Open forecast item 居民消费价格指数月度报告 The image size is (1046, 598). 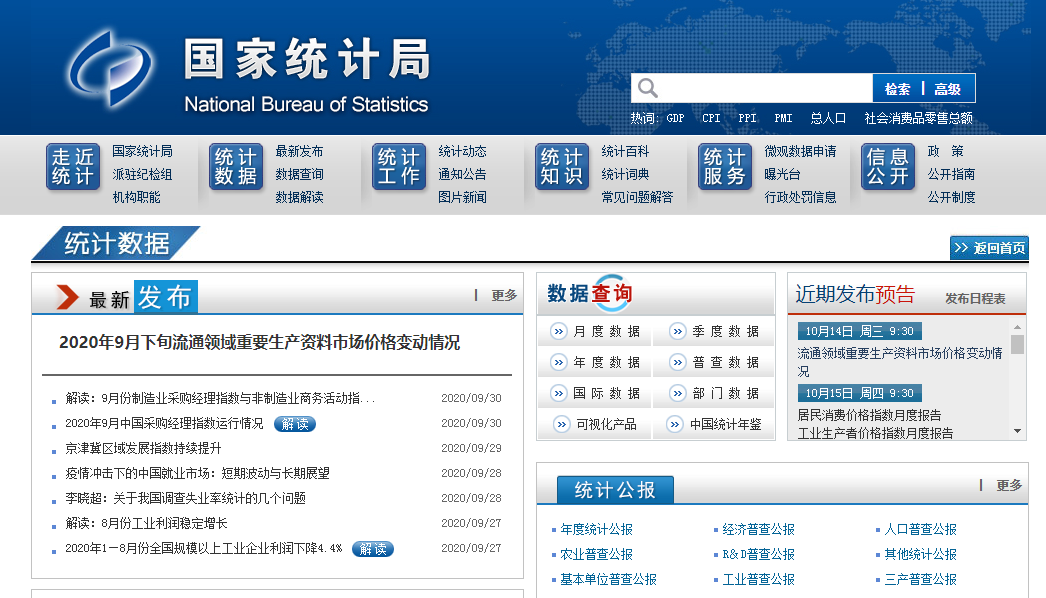[869, 415]
